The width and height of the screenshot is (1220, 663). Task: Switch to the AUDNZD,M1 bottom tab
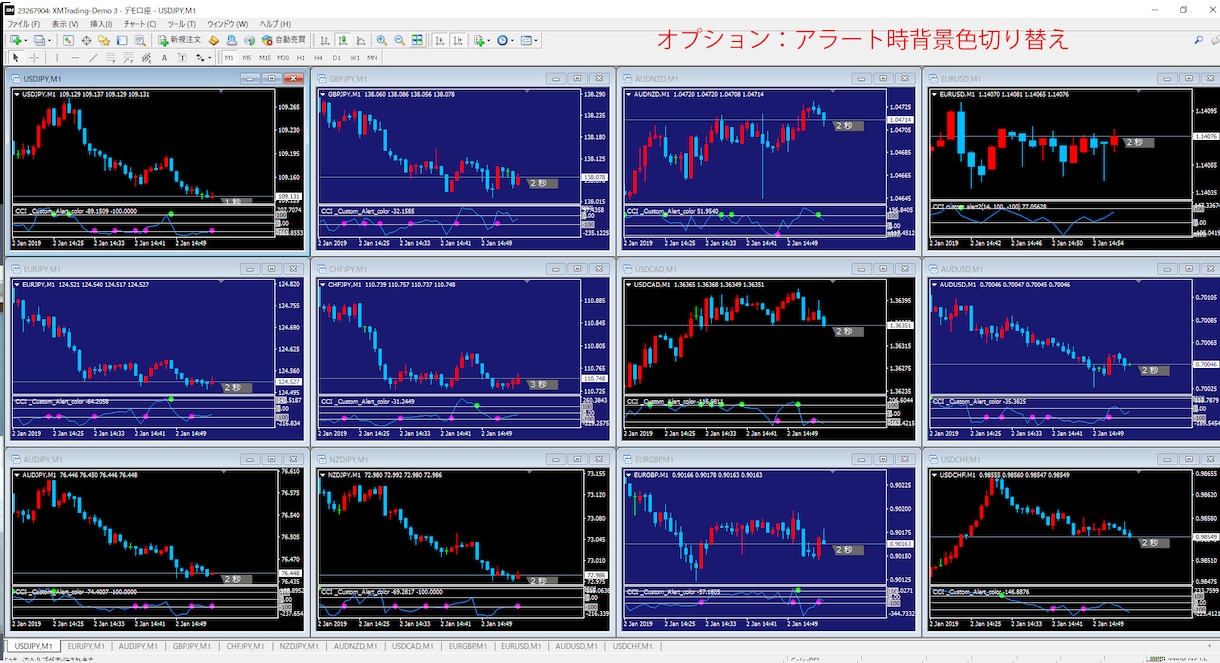(x=356, y=646)
